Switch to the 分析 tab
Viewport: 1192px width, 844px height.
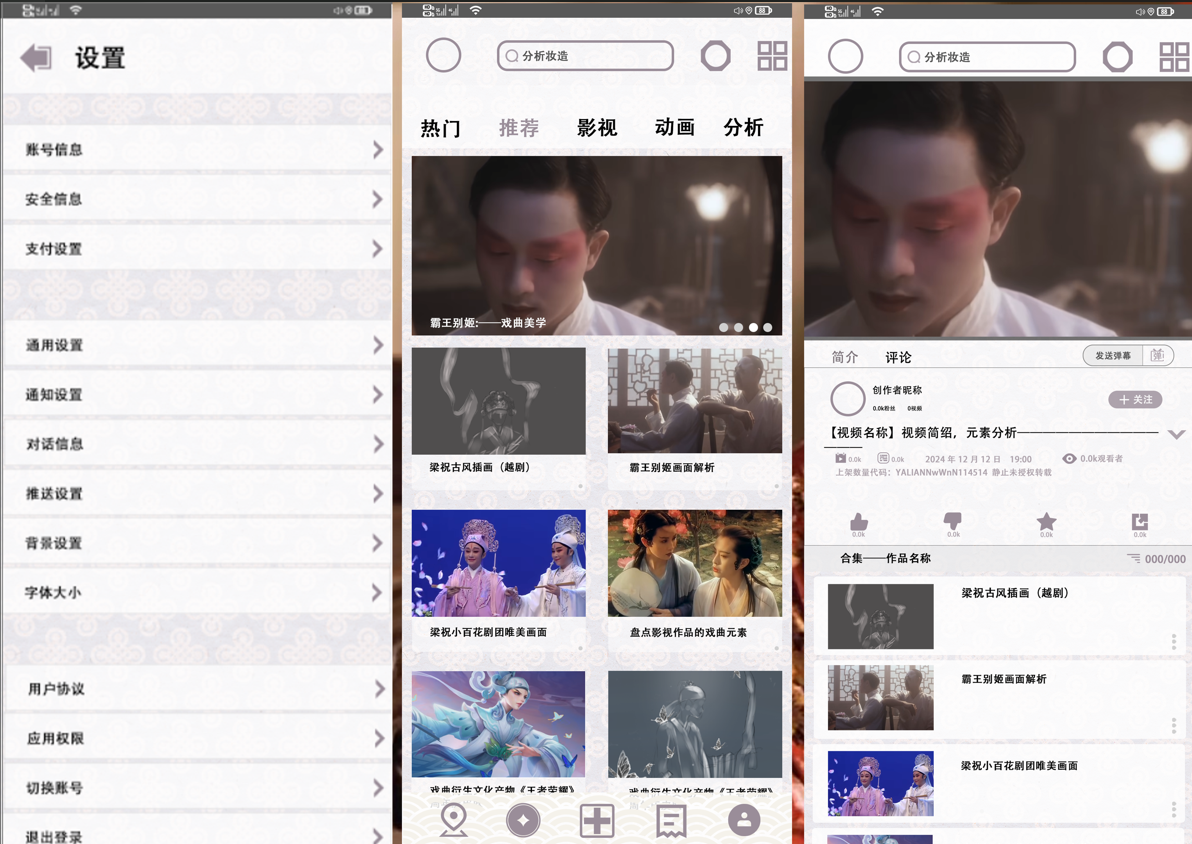click(743, 127)
